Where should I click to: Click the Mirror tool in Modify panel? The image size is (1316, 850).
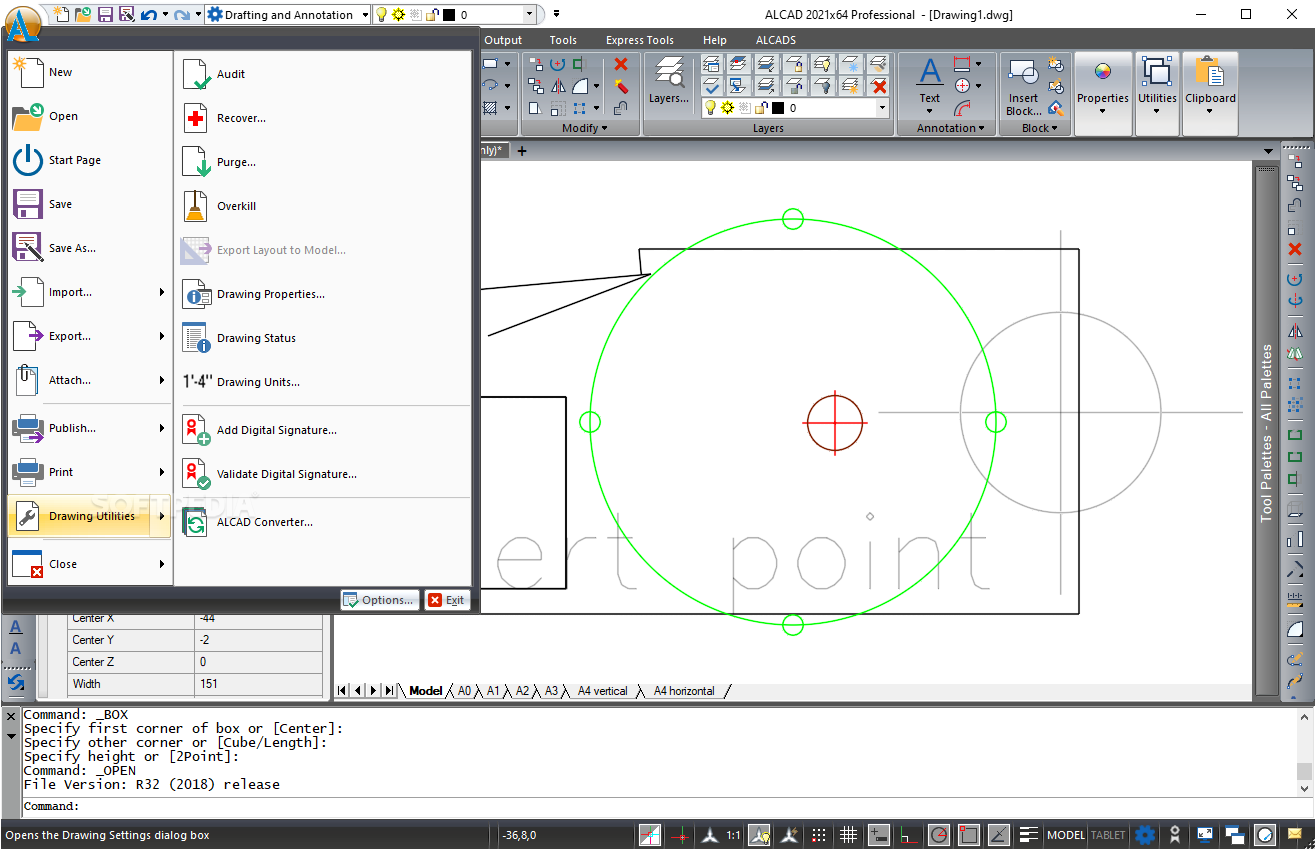tap(558, 86)
